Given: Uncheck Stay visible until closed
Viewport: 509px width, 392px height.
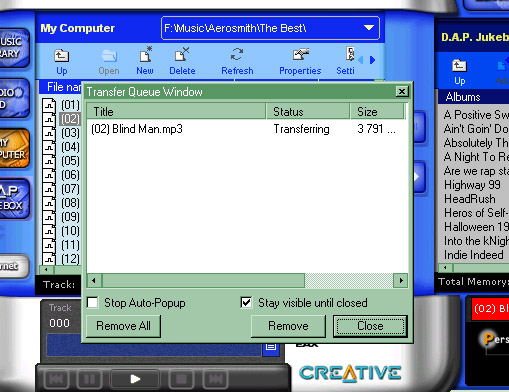Looking at the screenshot, I should (246, 303).
